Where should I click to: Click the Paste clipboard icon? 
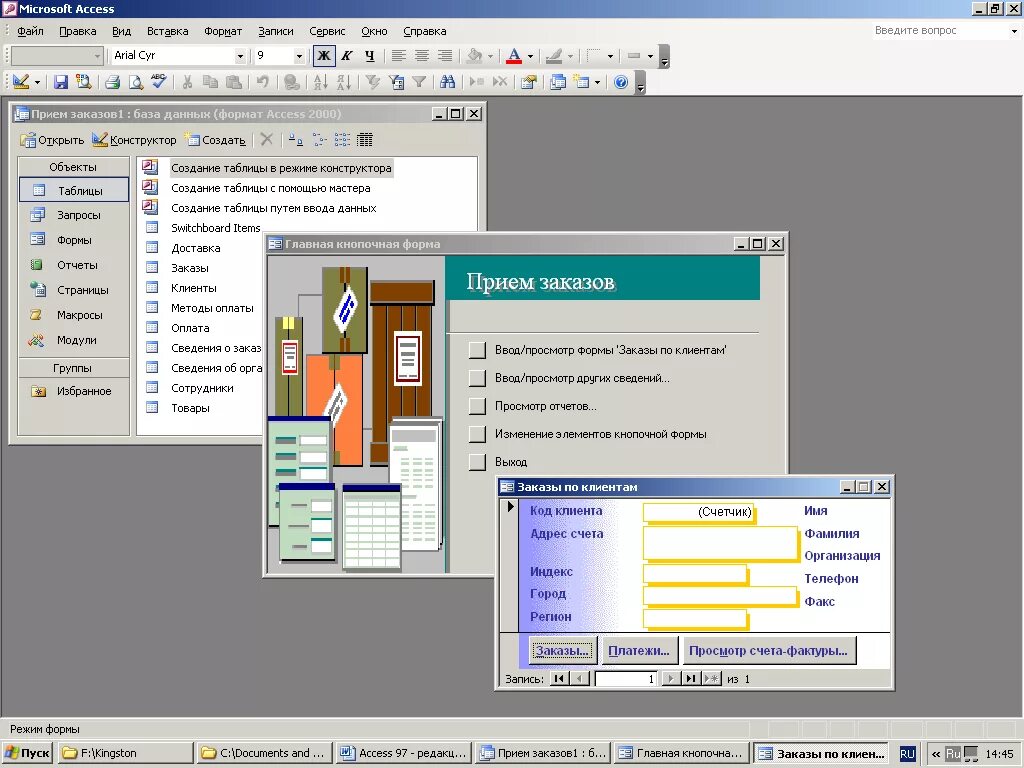point(233,82)
